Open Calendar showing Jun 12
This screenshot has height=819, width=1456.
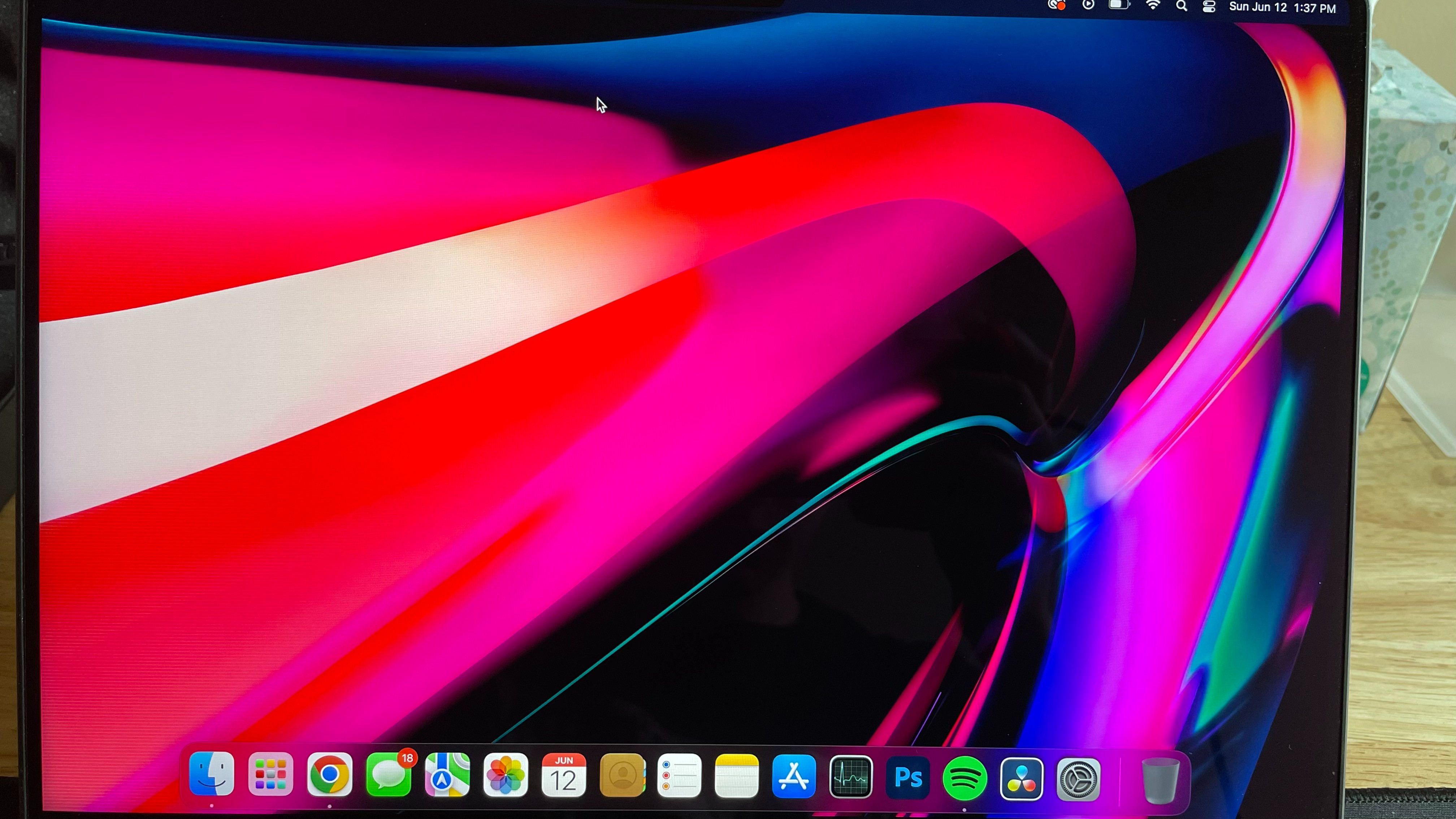click(564, 776)
